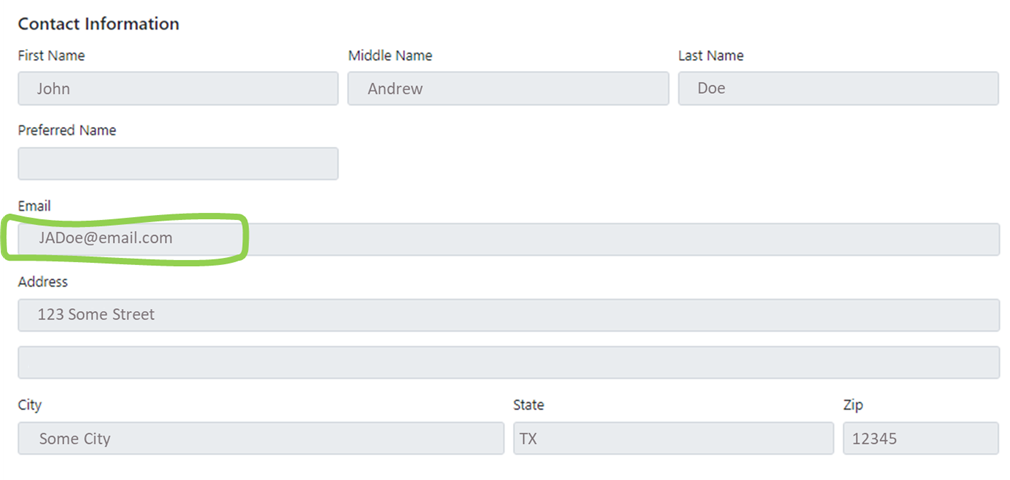Image resolution: width=1010 pixels, height=480 pixels.
Task: Click the Zip label
Action: (853, 405)
